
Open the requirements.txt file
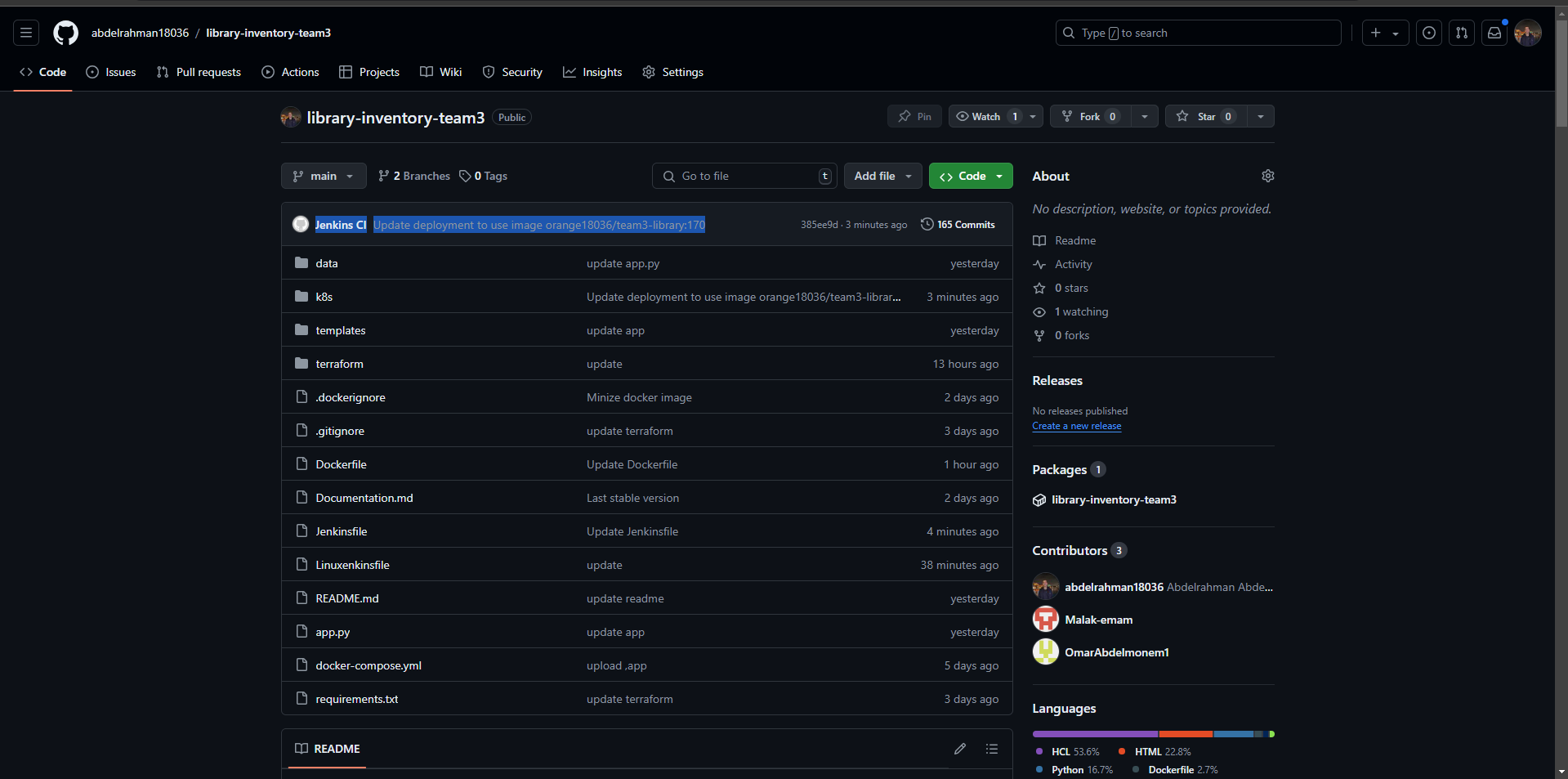point(357,699)
